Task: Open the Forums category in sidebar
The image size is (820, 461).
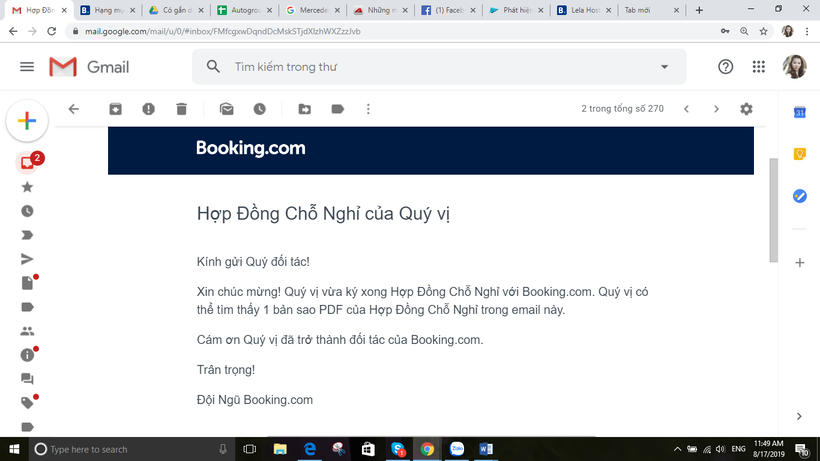Action: point(27,378)
